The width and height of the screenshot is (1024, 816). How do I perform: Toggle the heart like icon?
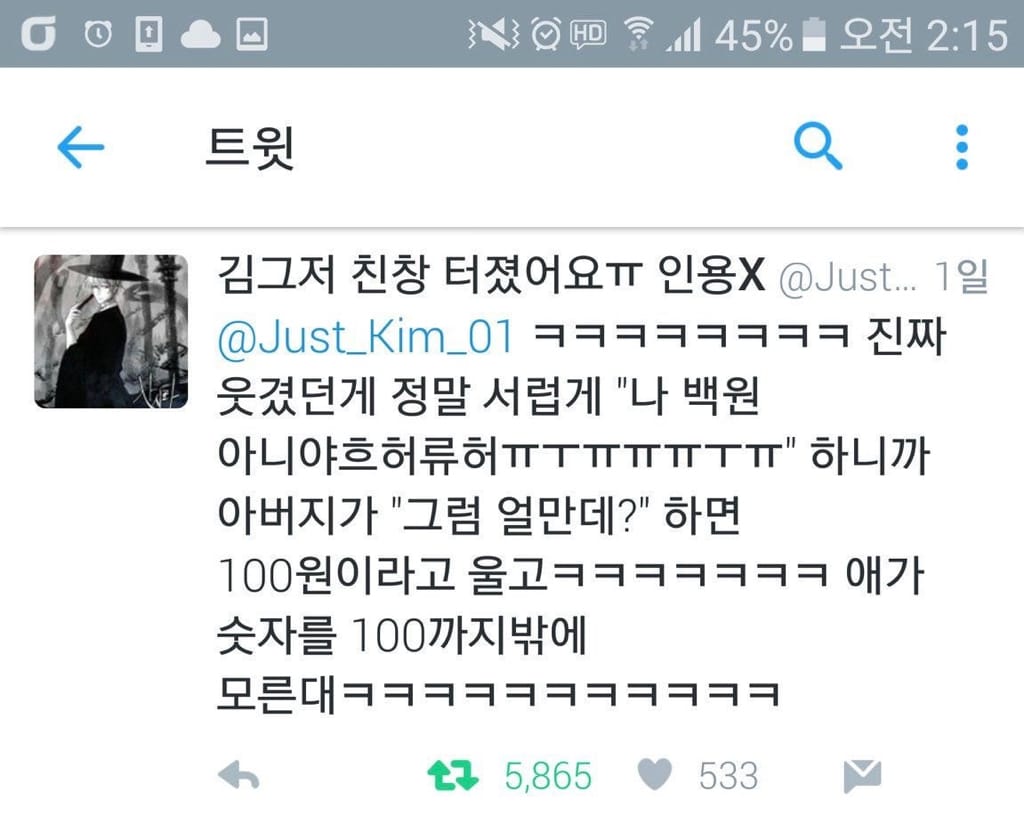point(654,775)
